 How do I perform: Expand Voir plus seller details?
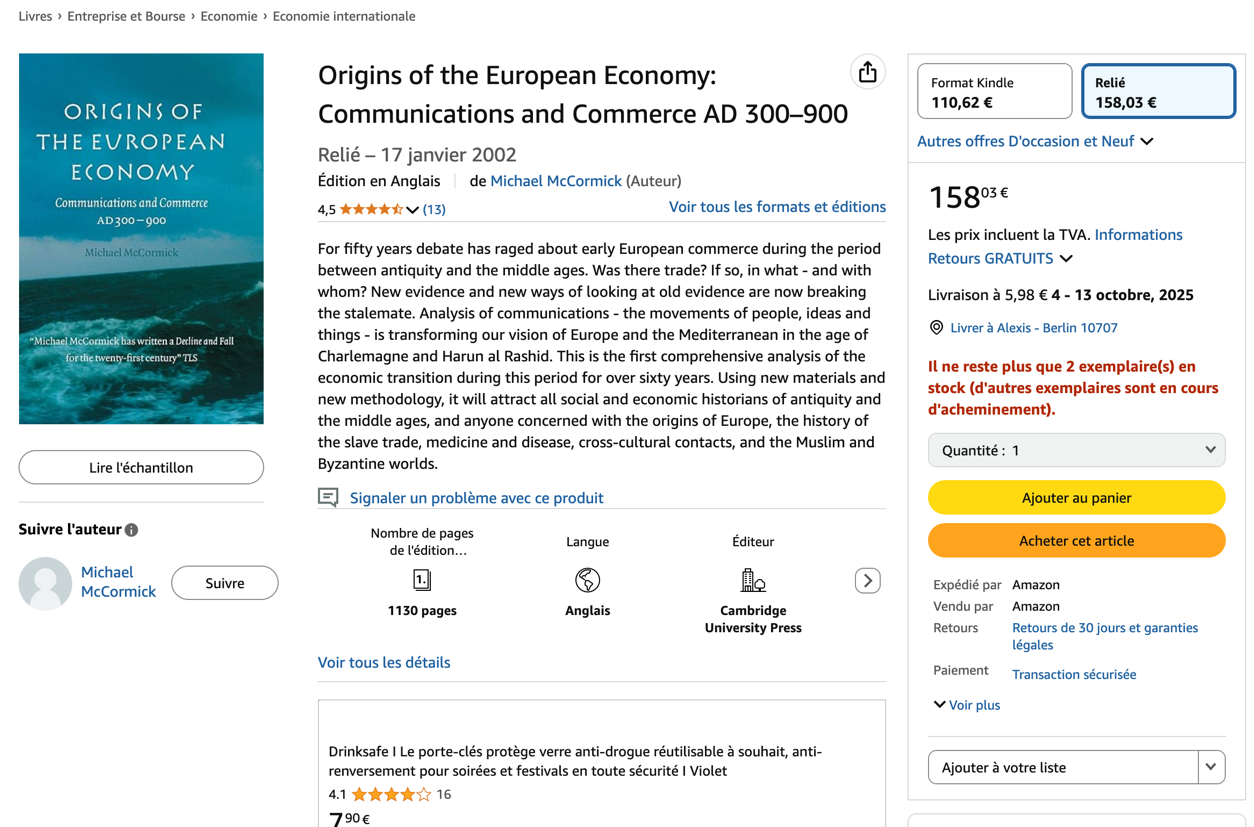[x=966, y=705]
